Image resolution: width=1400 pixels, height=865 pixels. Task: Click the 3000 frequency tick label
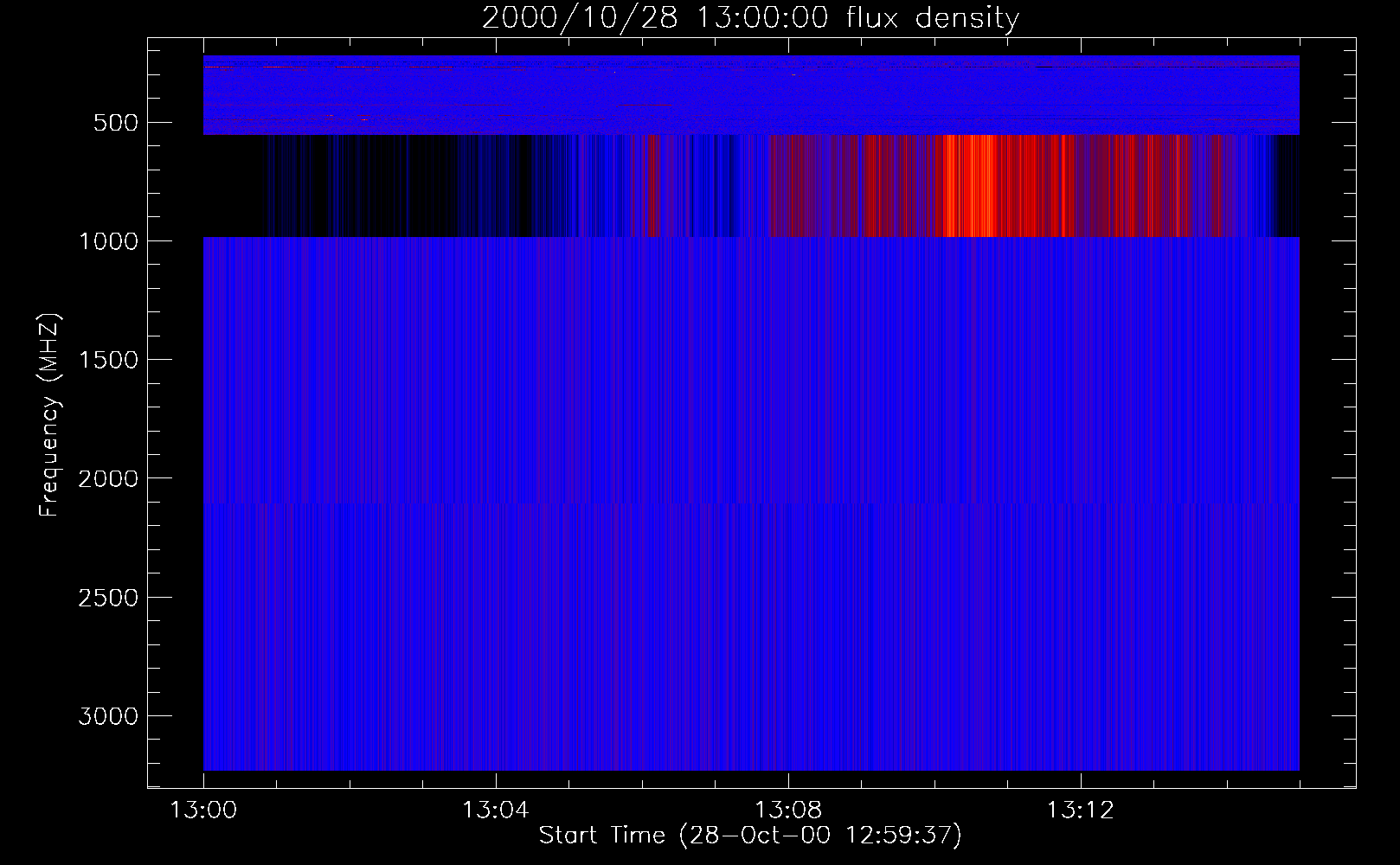pos(108,716)
